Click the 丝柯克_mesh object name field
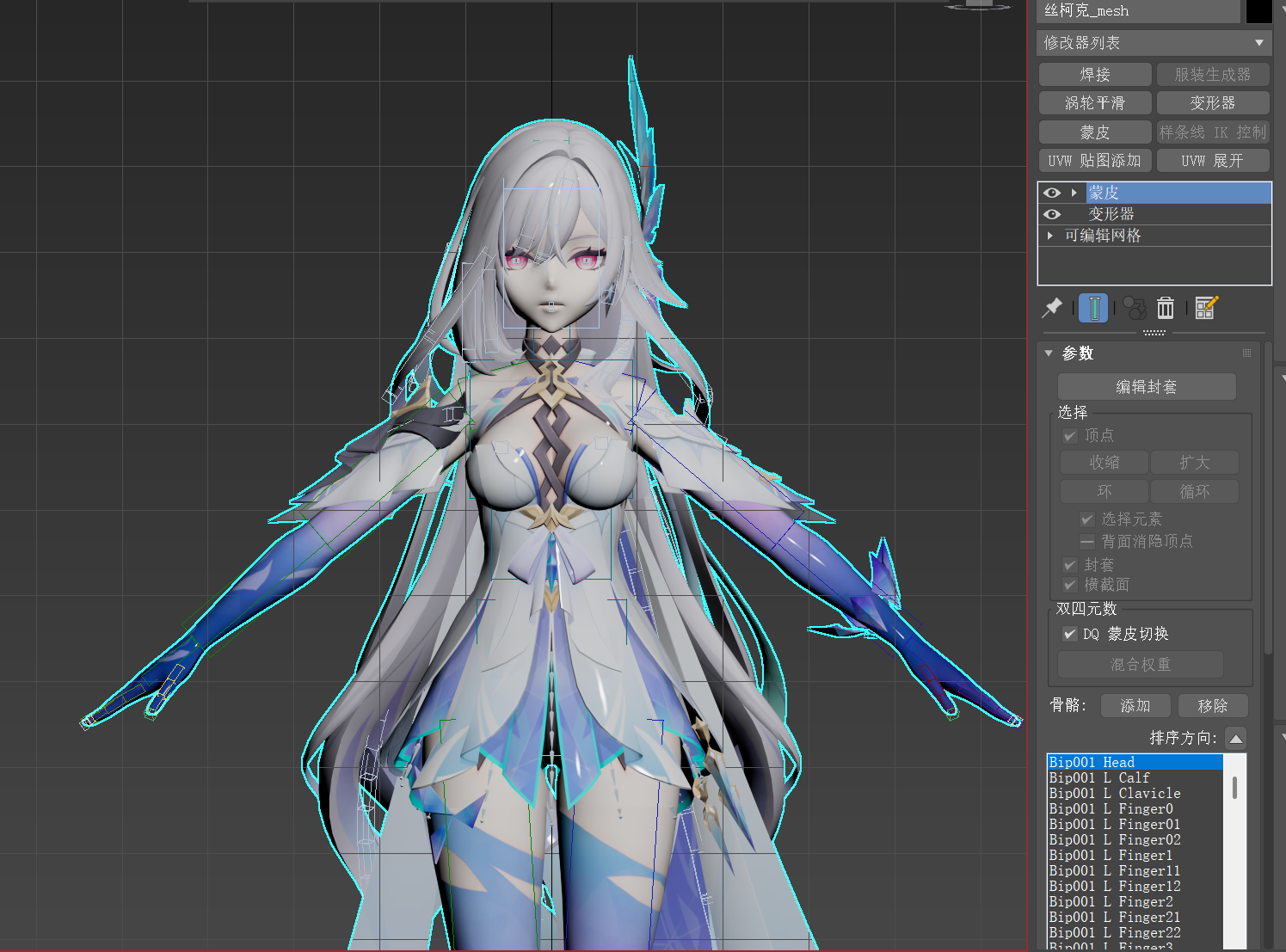Image resolution: width=1286 pixels, height=952 pixels. coord(1137,11)
